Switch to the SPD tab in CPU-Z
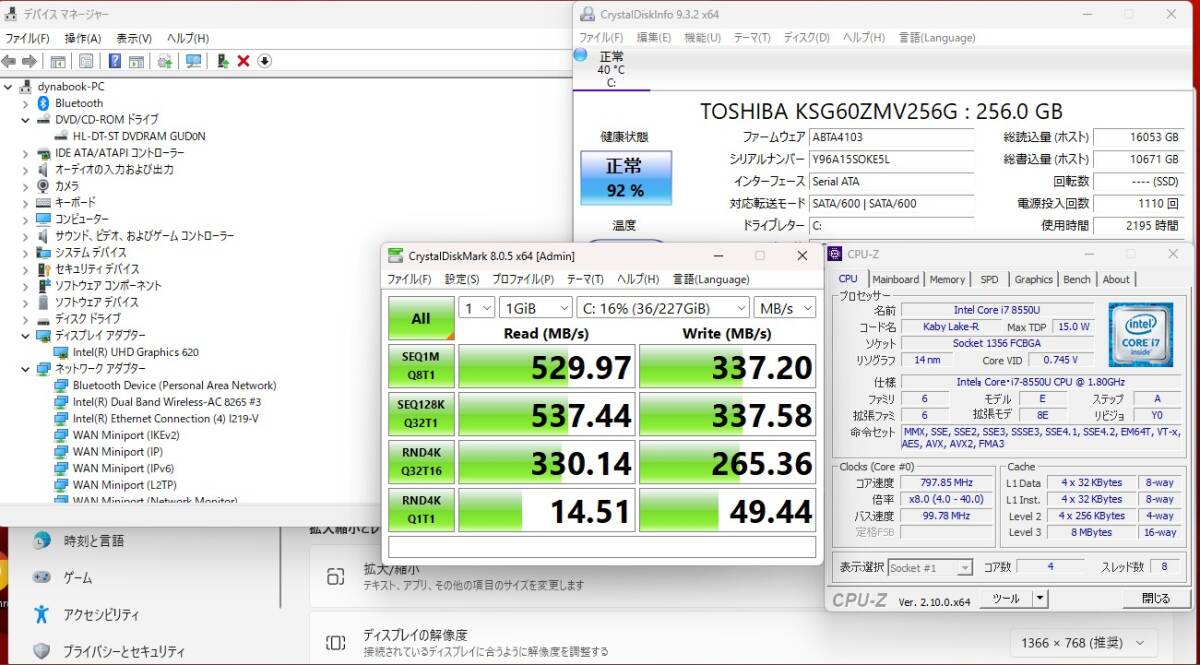The width and height of the screenshot is (1200, 665). [989, 280]
